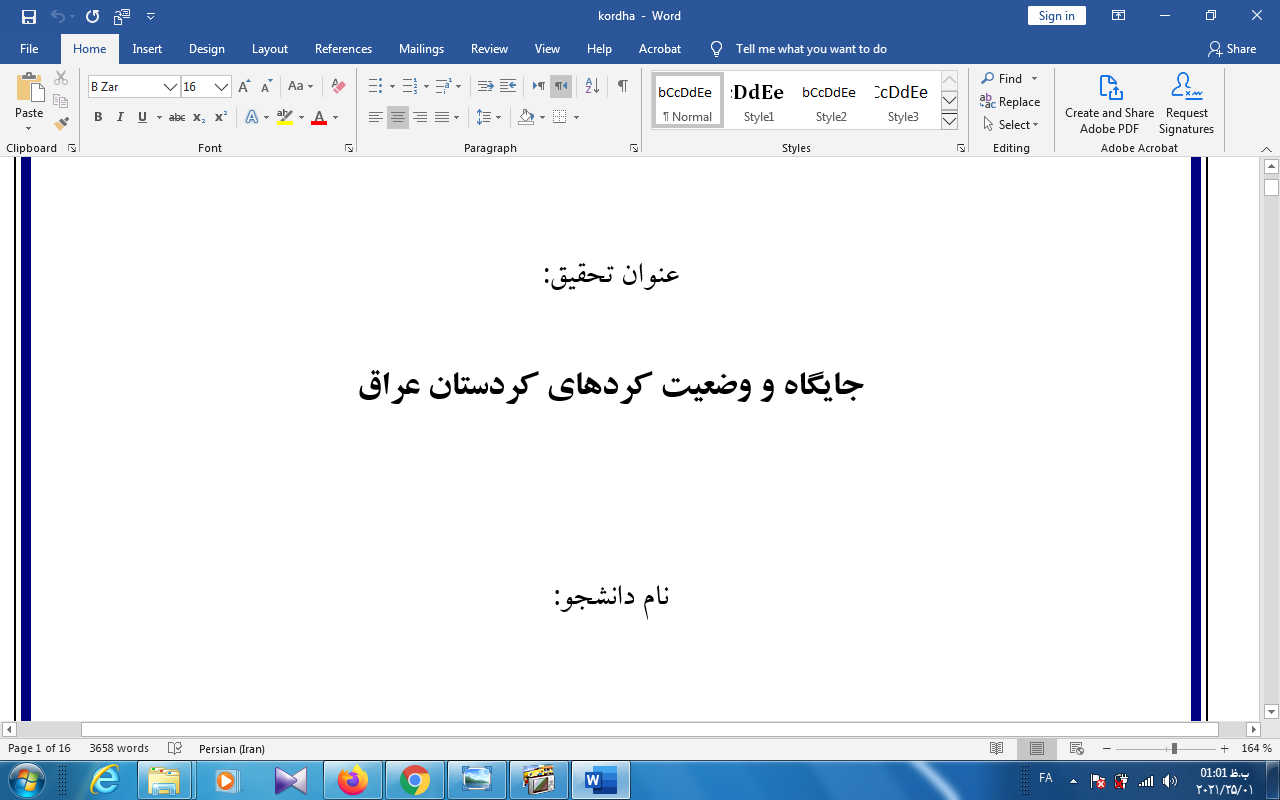Increase font size with the Grow Font icon
Image resolution: width=1280 pixels, height=800 pixels.
tap(244, 87)
